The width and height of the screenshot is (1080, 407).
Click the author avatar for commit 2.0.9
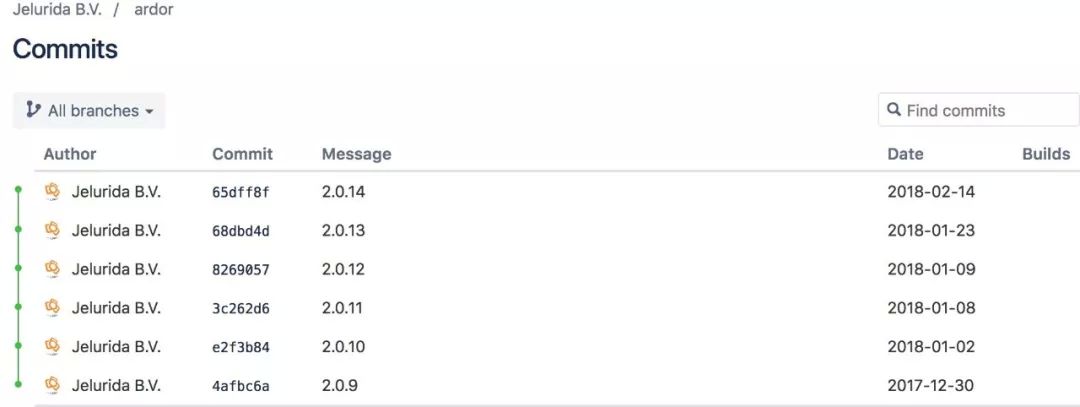(52, 385)
